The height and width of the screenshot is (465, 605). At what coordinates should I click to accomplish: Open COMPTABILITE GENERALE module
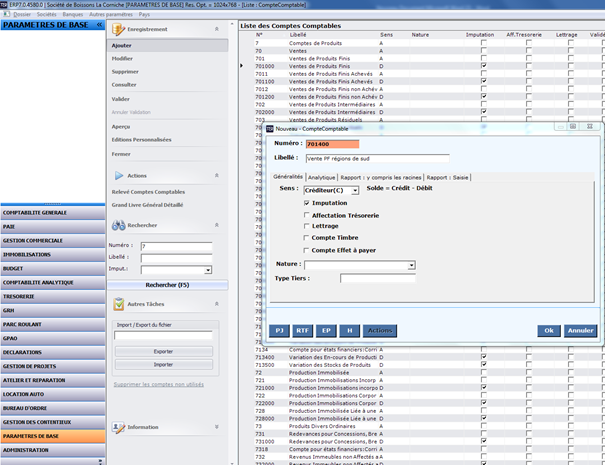click(52, 213)
